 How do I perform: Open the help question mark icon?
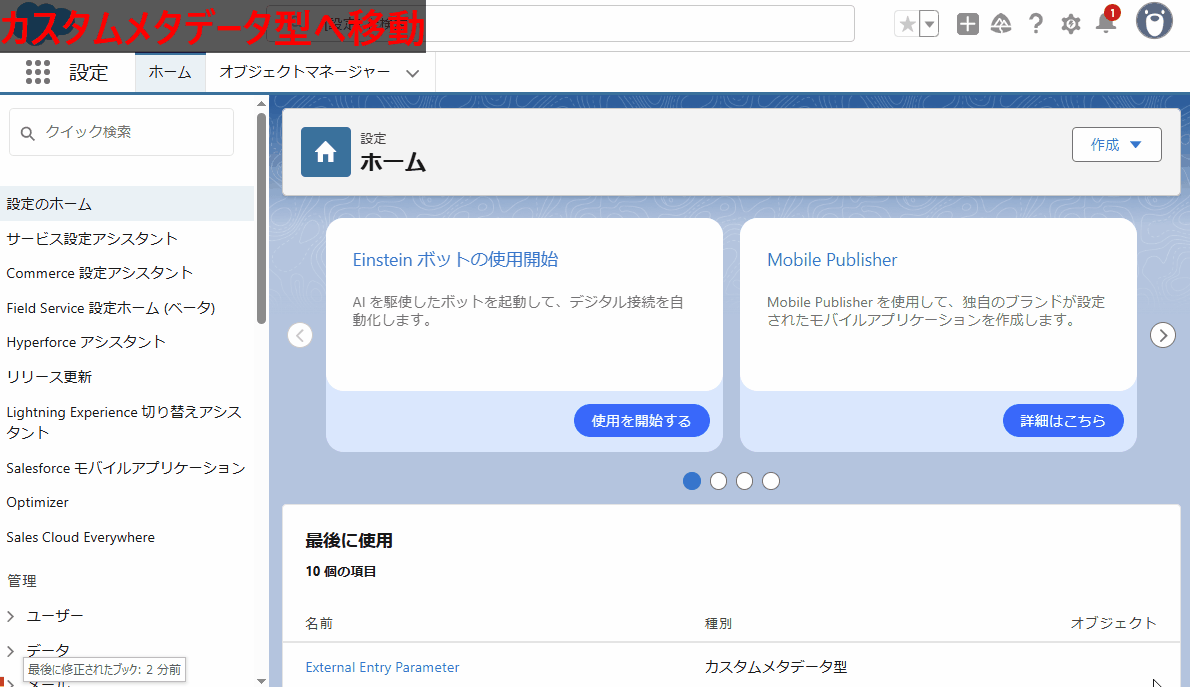click(1036, 24)
